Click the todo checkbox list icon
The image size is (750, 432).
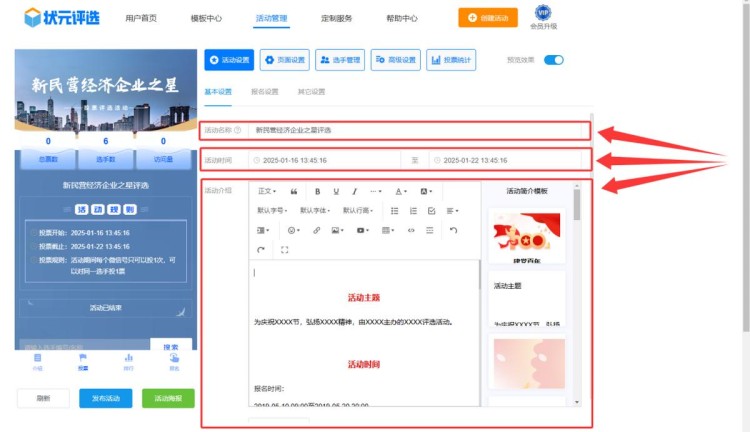point(431,211)
